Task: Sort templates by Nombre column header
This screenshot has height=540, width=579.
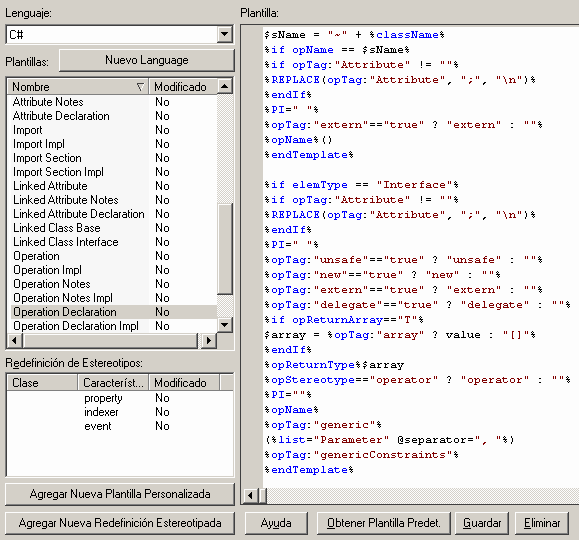Action: point(78,87)
